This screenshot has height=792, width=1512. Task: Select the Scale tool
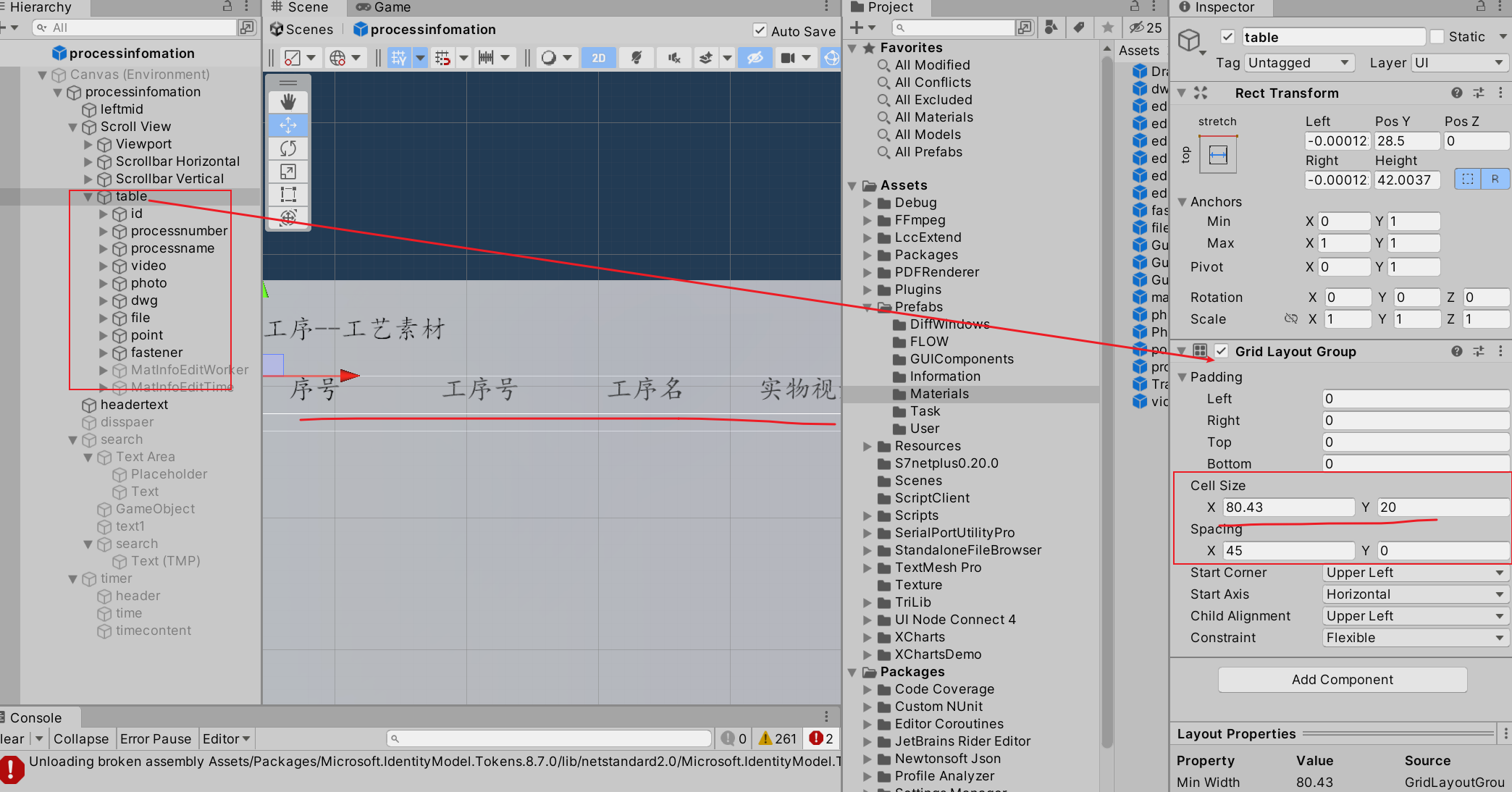point(288,172)
